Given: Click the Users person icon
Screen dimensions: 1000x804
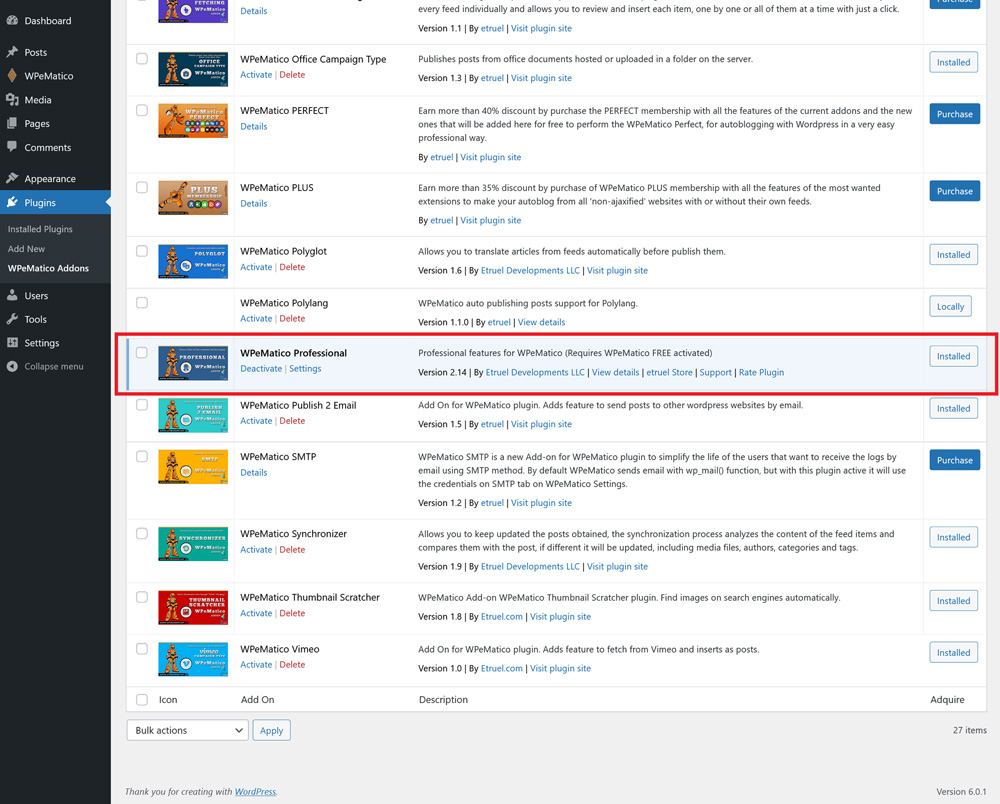Looking at the screenshot, I should point(12,295).
